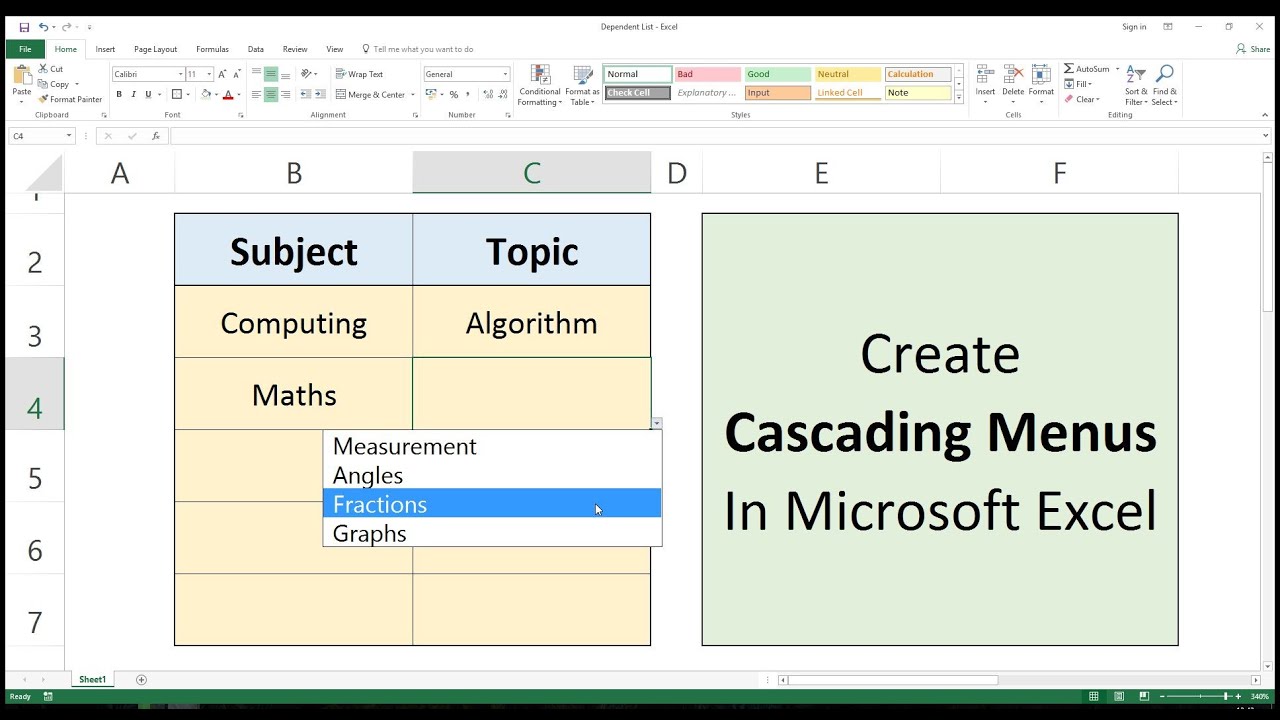Viewport: 1280px width, 720px height.
Task: Switch to the Insert ribbon tab
Action: 105,49
